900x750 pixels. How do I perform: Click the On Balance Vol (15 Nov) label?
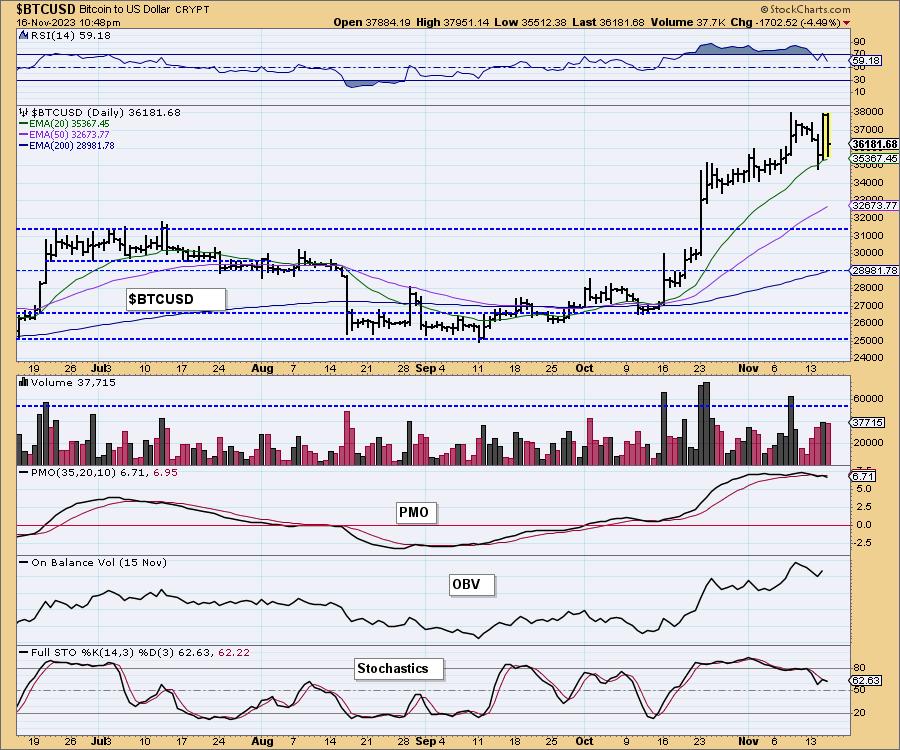pos(99,562)
